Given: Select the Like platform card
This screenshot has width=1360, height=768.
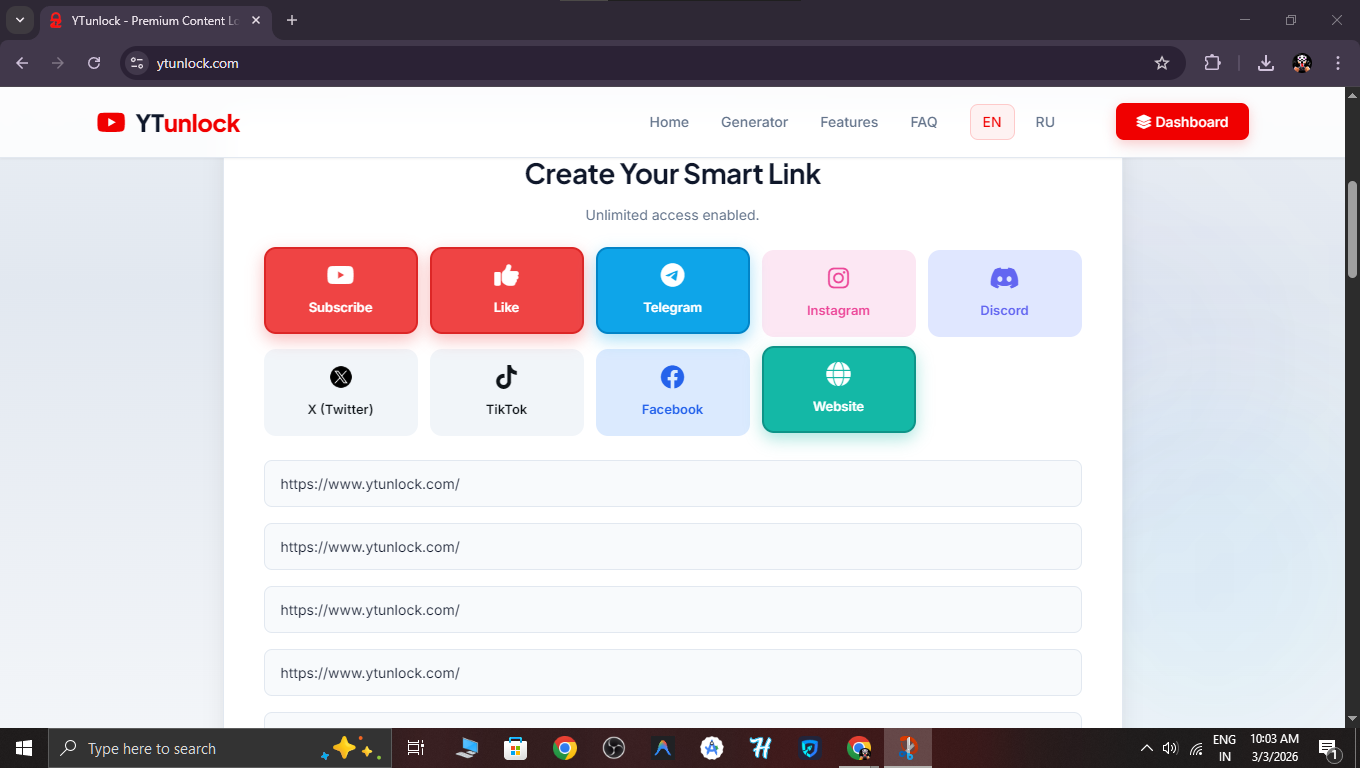Looking at the screenshot, I should 506,290.
